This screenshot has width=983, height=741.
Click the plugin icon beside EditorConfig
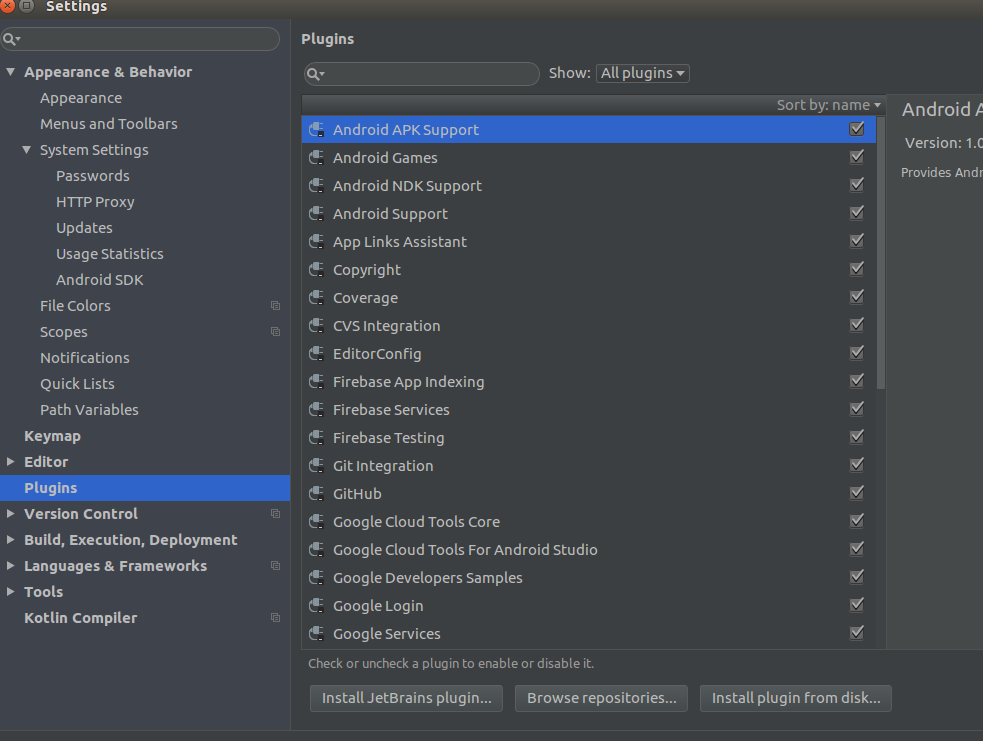click(x=317, y=354)
